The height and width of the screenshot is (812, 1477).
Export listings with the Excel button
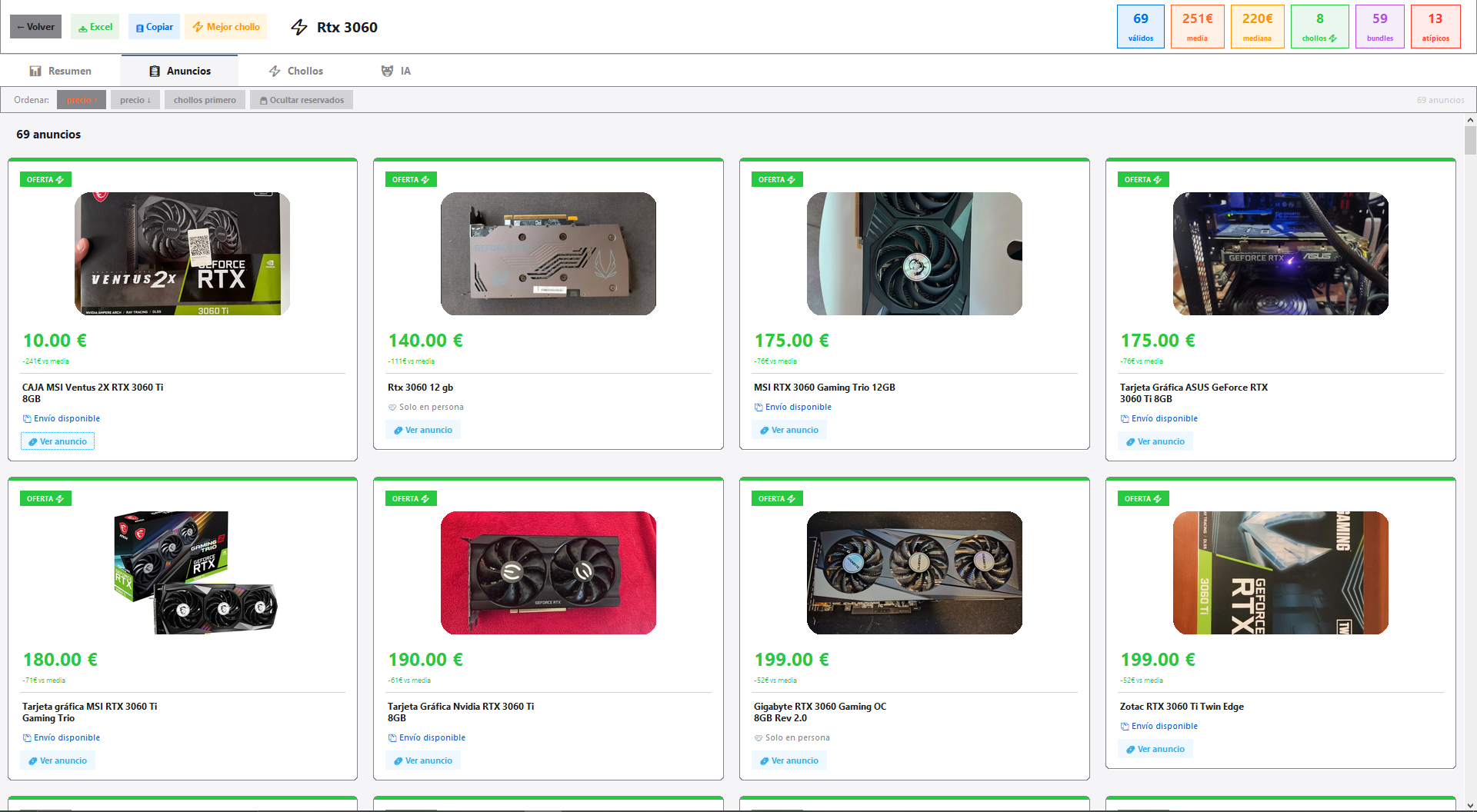click(95, 27)
